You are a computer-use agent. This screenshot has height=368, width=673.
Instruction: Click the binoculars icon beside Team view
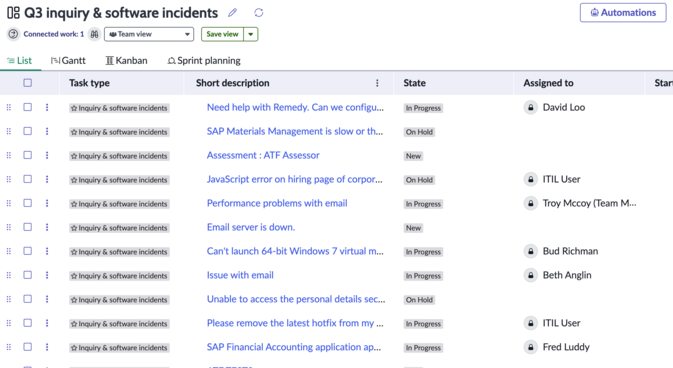click(94, 34)
